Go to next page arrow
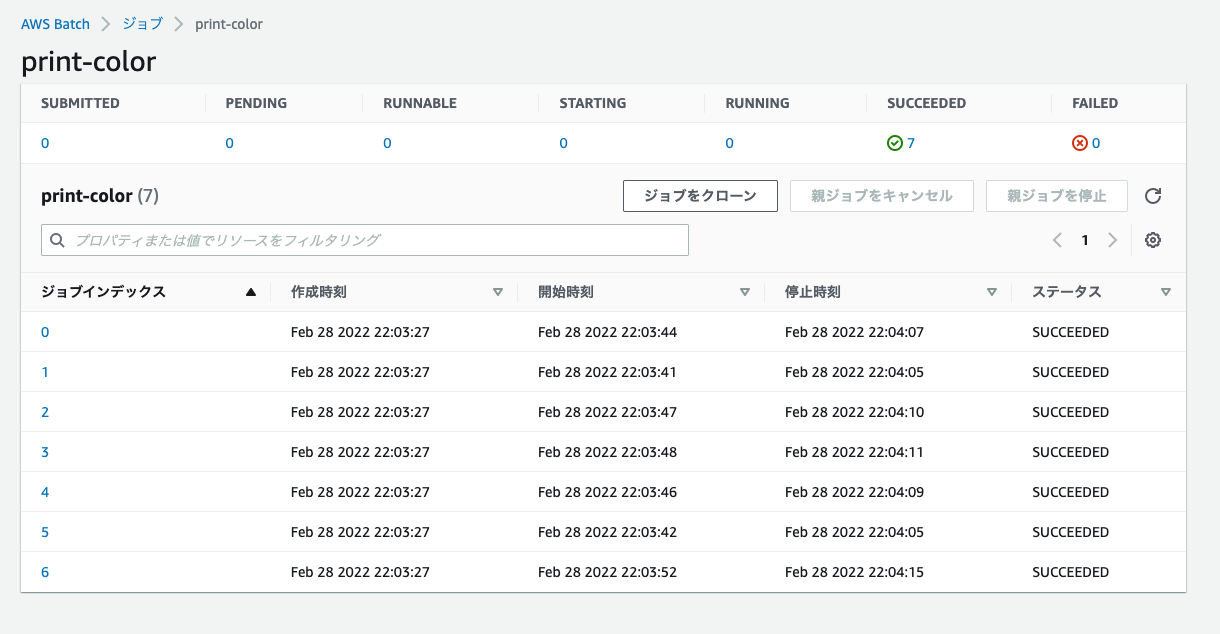Screen dimensions: 1220x634 pos(1112,240)
